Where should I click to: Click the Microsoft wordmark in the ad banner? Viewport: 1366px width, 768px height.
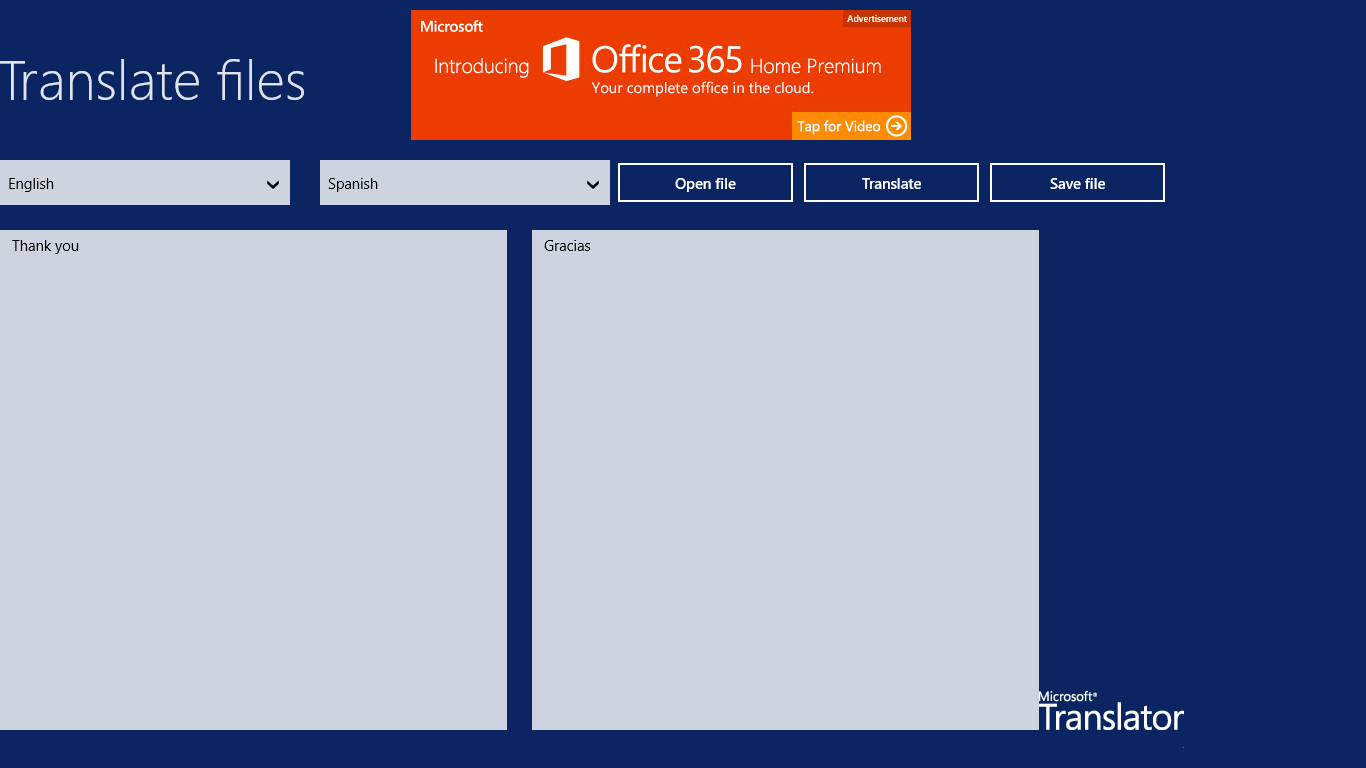pyautogui.click(x=451, y=26)
